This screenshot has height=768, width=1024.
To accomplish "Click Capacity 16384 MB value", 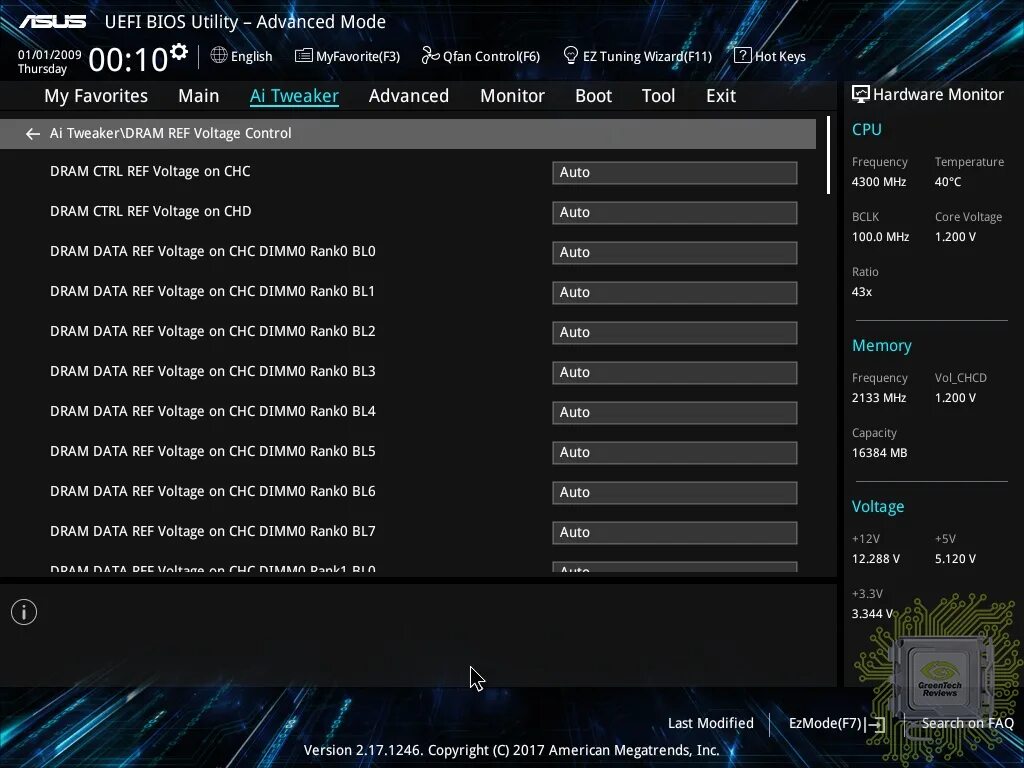I will click(x=880, y=453).
